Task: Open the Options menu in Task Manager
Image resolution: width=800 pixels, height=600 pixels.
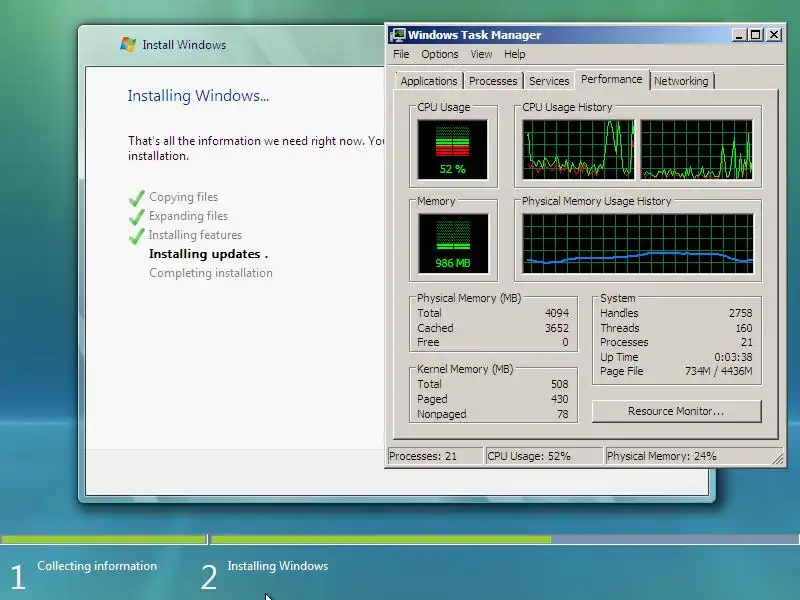Action: [439, 54]
